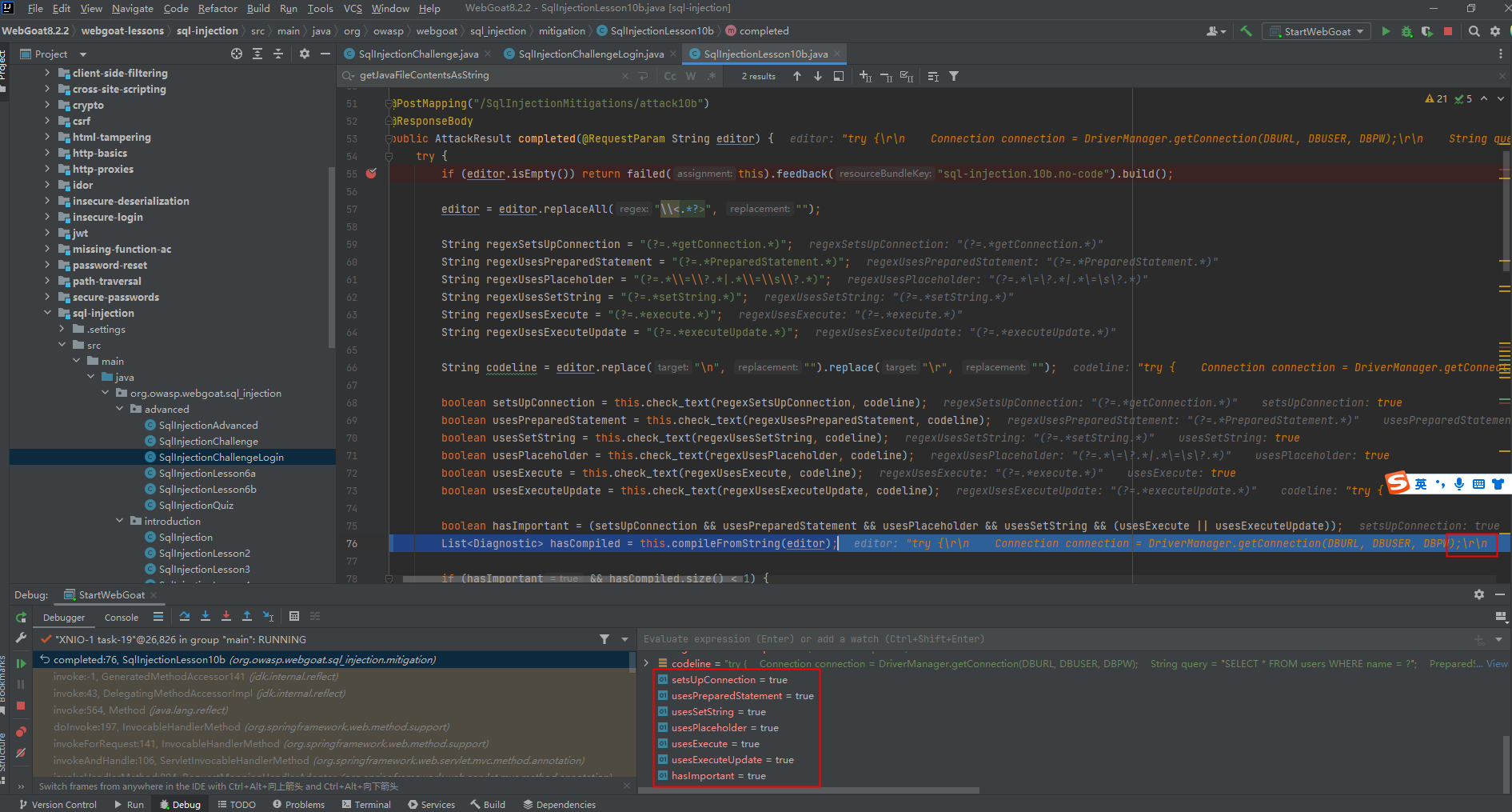Open the Refactor menu

click(217, 8)
